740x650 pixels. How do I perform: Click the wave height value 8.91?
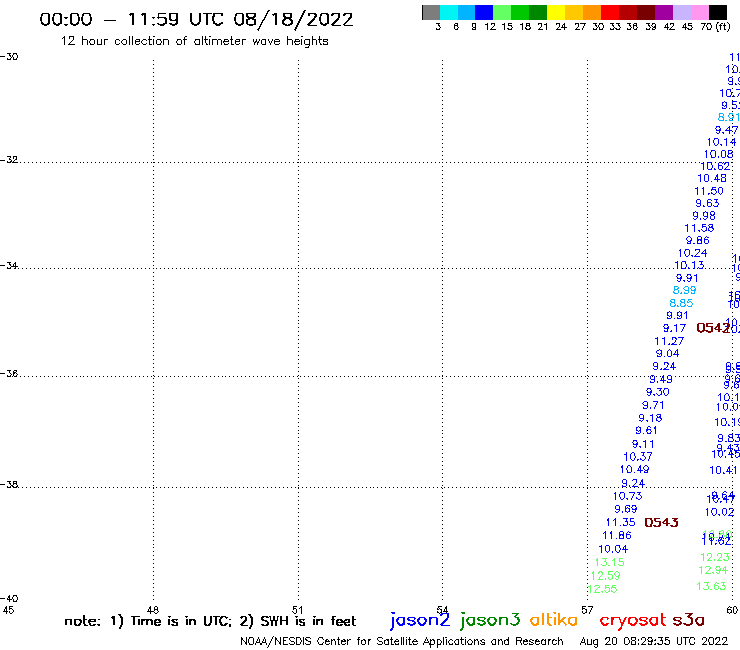click(x=728, y=117)
